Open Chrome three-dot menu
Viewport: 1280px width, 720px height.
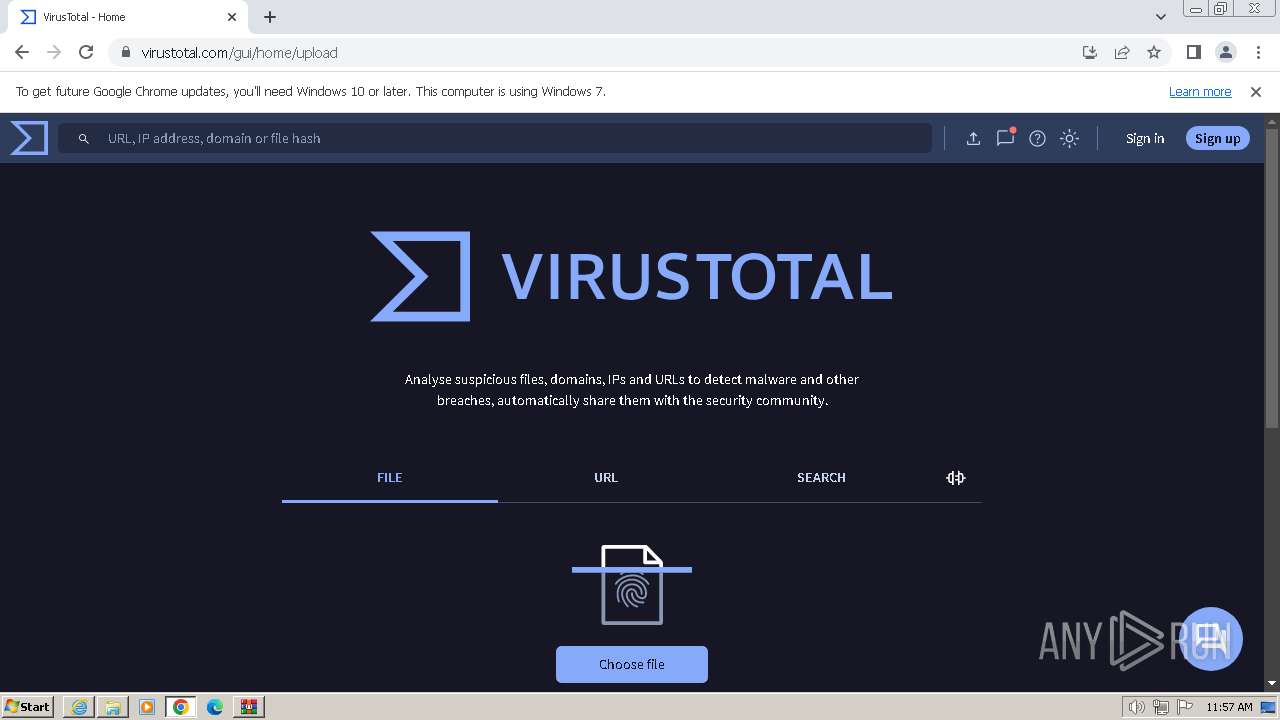tap(1257, 52)
